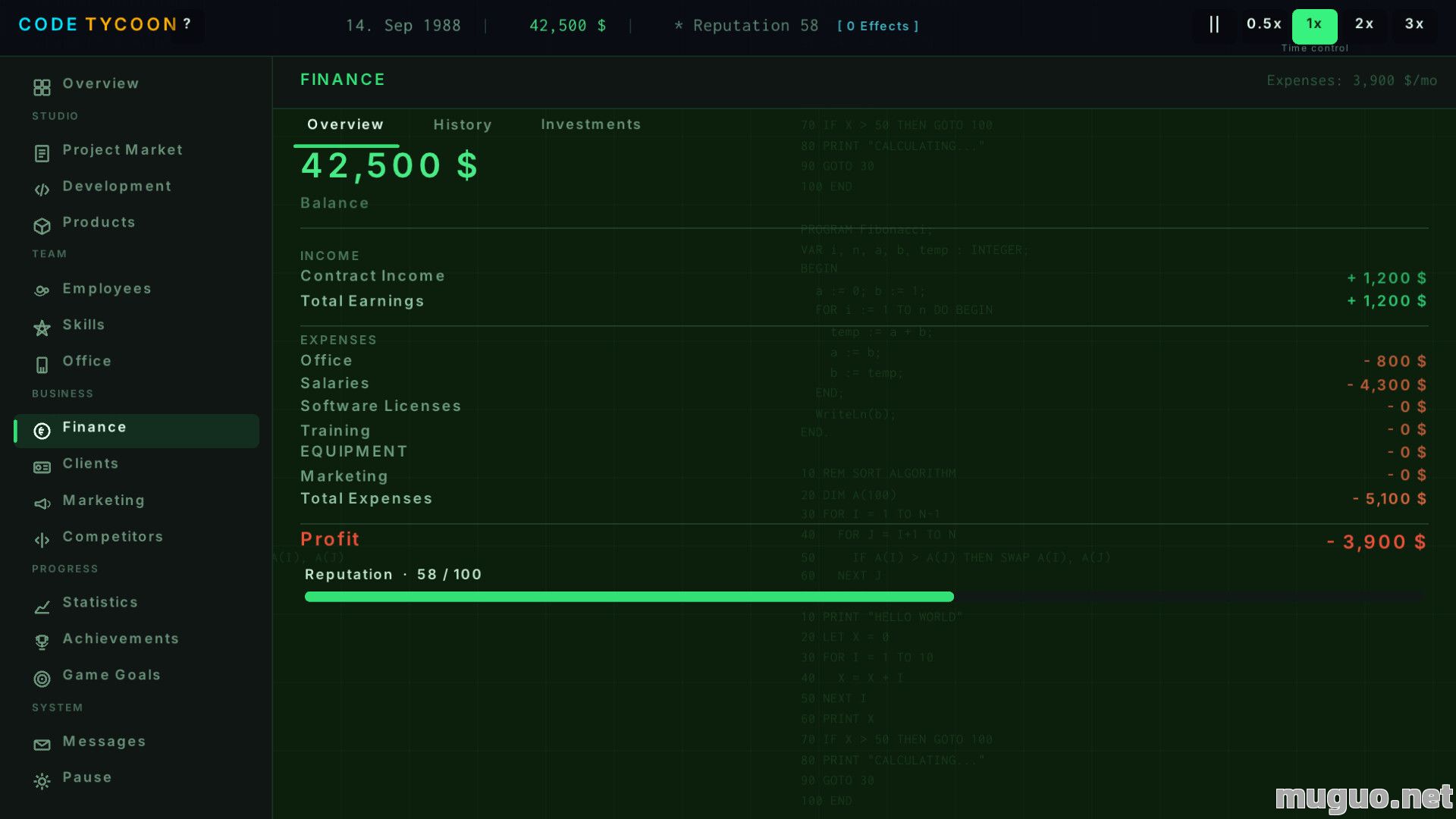The width and height of the screenshot is (1456, 819).
Task: Click the large 42,500 $ balance figure
Action: click(390, 166)
